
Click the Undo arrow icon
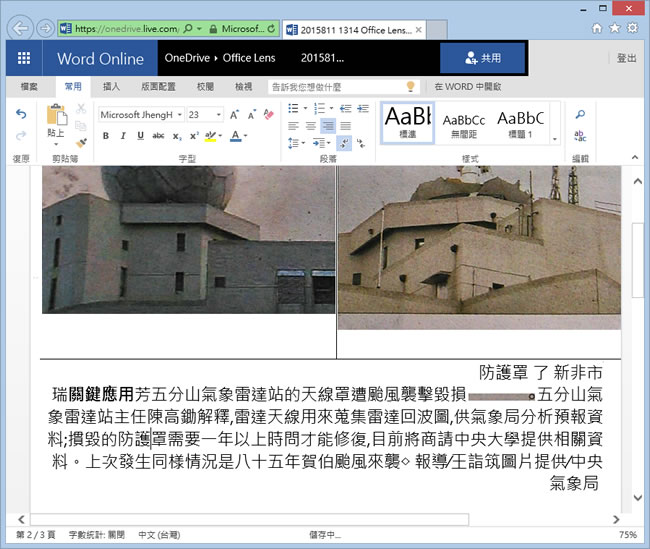[21, 115]
